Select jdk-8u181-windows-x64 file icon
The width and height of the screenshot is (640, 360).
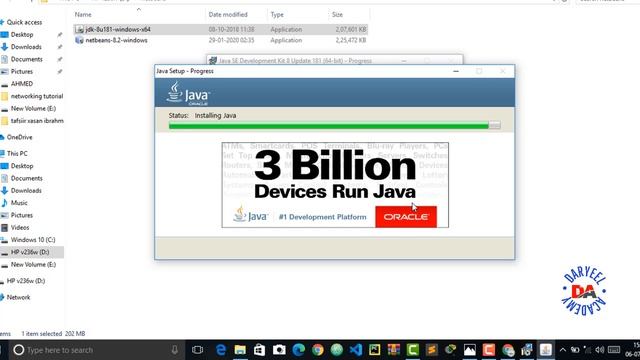(x=79, y=29)
